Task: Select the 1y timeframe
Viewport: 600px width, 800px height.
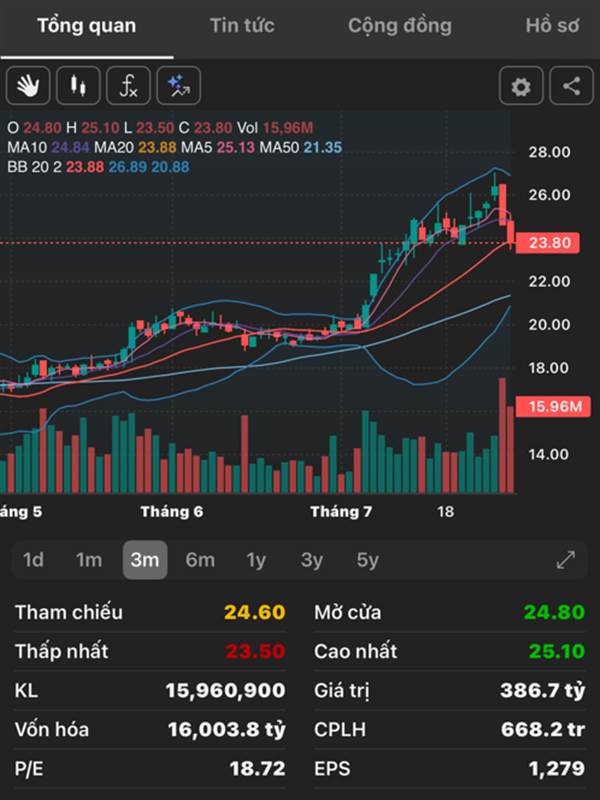Action: click(x=256, y=560)
